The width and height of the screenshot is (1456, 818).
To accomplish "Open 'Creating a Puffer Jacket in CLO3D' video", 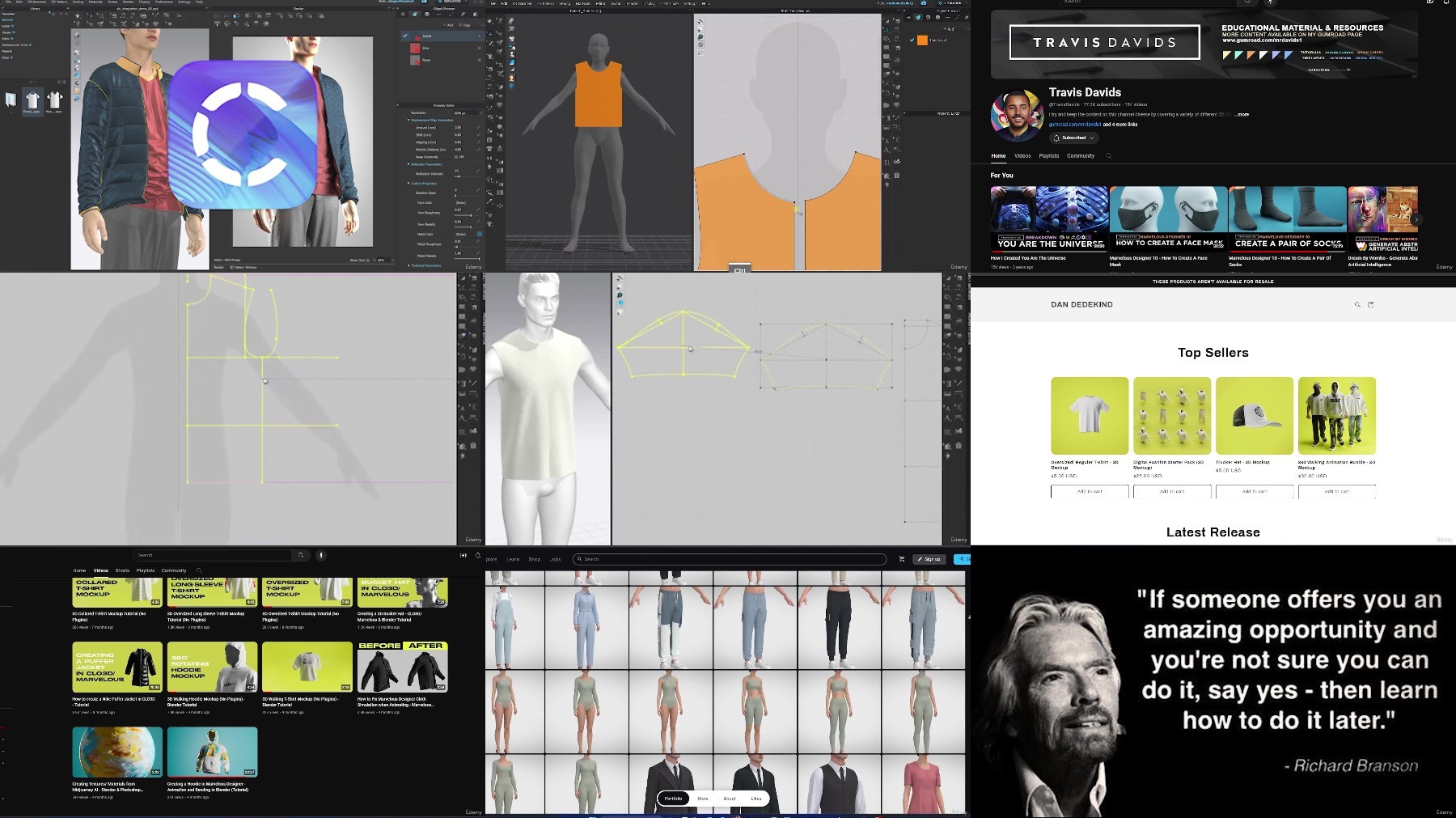I will pos(117,668).
